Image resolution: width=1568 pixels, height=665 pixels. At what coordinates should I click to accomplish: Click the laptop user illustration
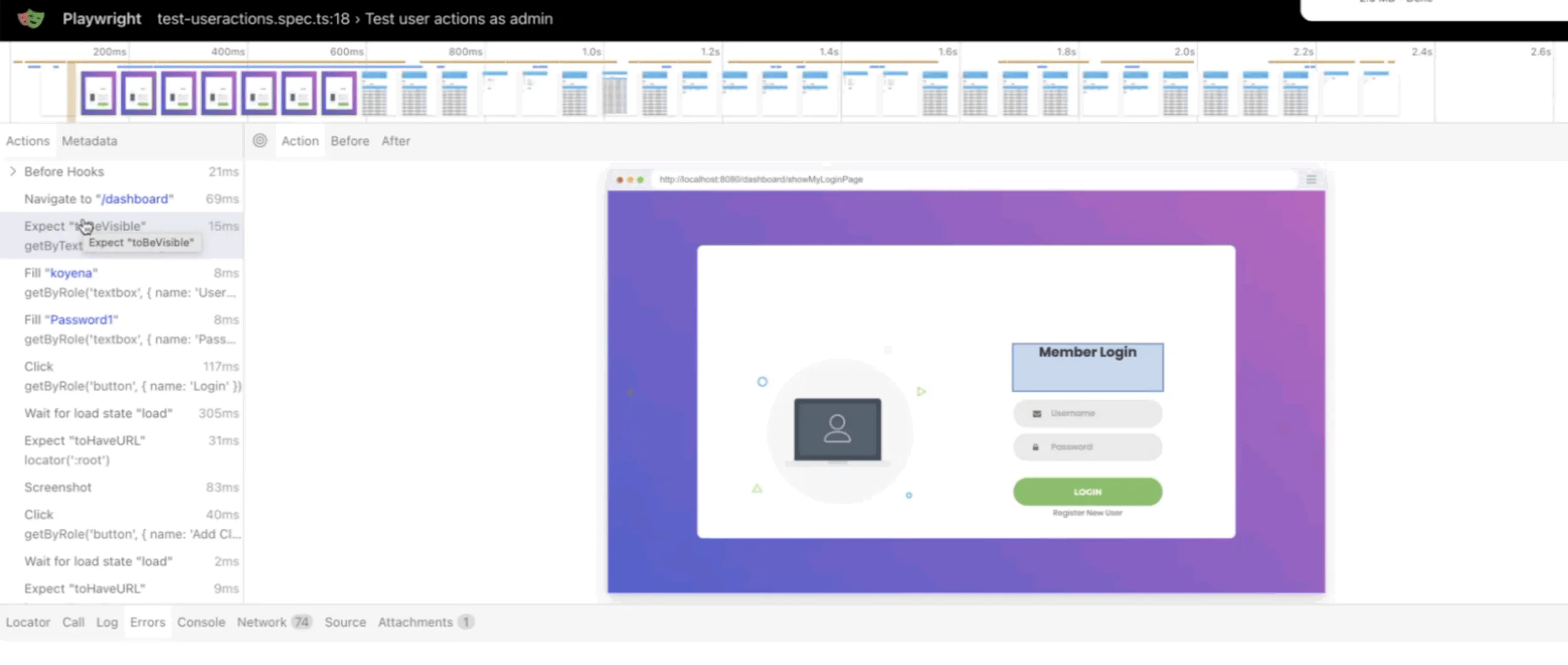pos(837,430)
